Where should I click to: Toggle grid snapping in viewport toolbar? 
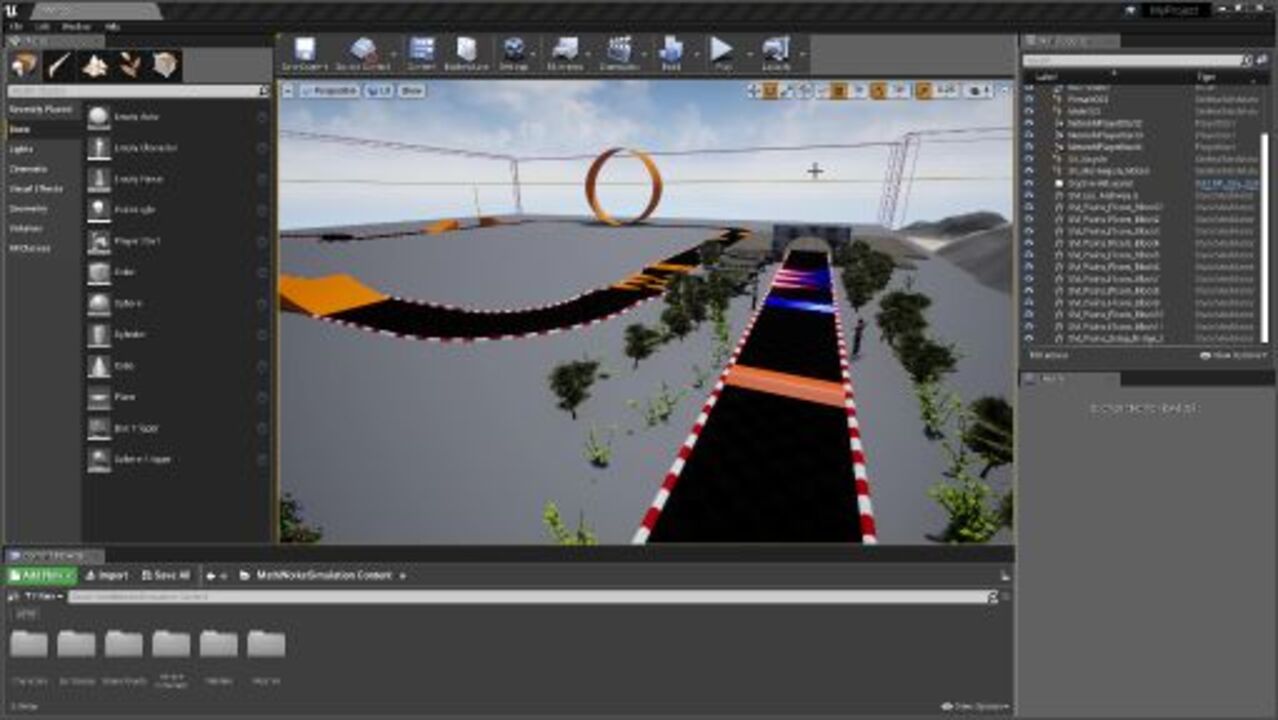840,91
